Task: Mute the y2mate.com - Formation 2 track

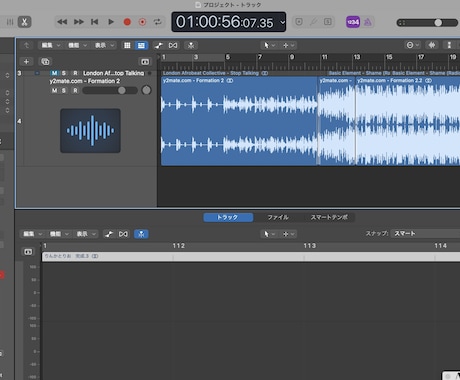Action: coord(54,90)
